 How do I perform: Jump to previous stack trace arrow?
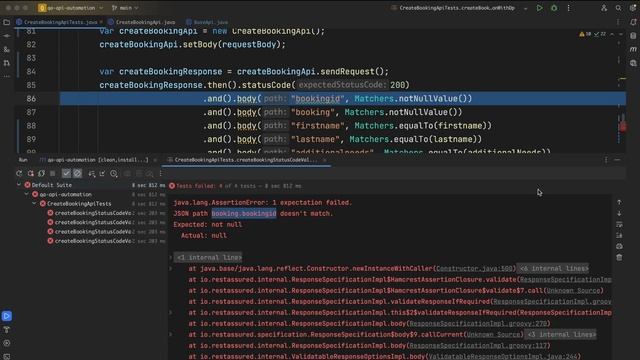[x=619, y=202]
